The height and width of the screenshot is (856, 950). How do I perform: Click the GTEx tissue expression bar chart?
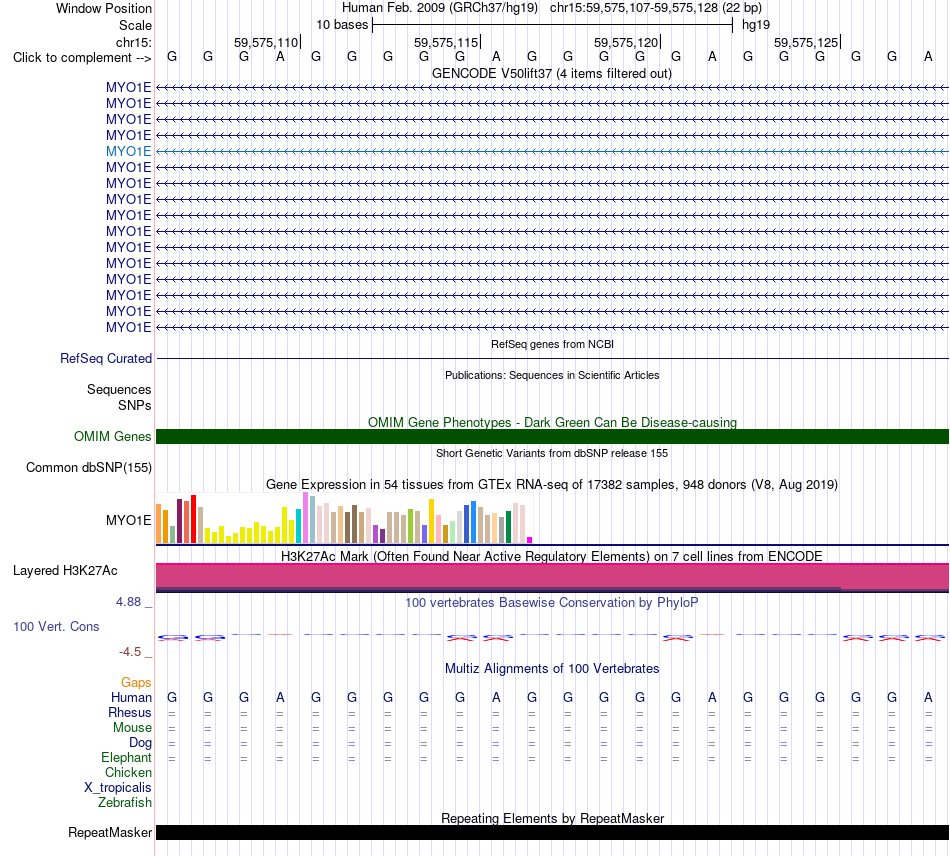click(344, 518)
